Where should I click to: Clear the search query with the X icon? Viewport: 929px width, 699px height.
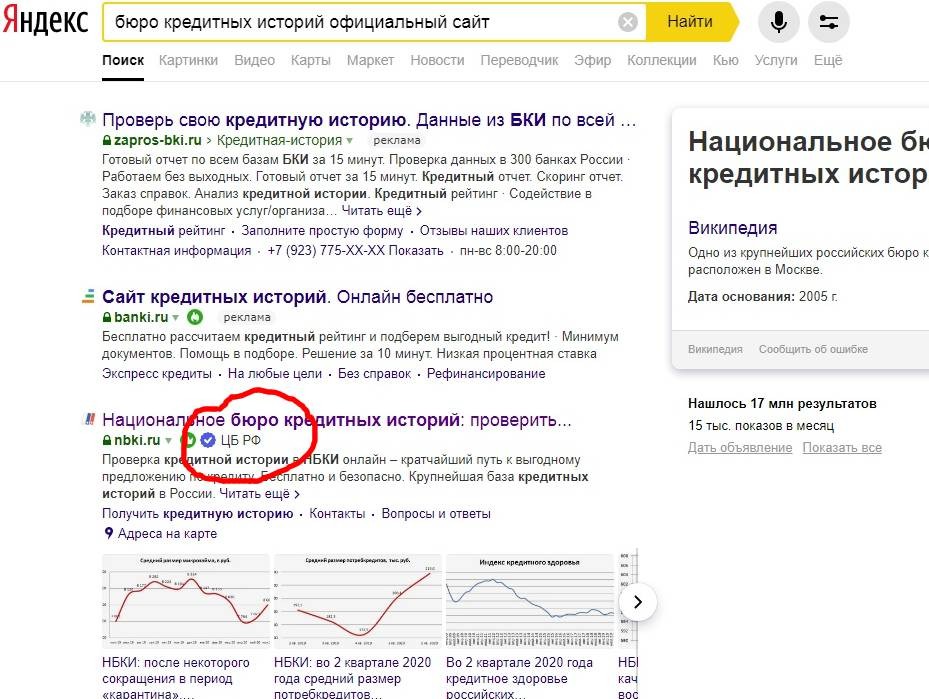(627, 23)
